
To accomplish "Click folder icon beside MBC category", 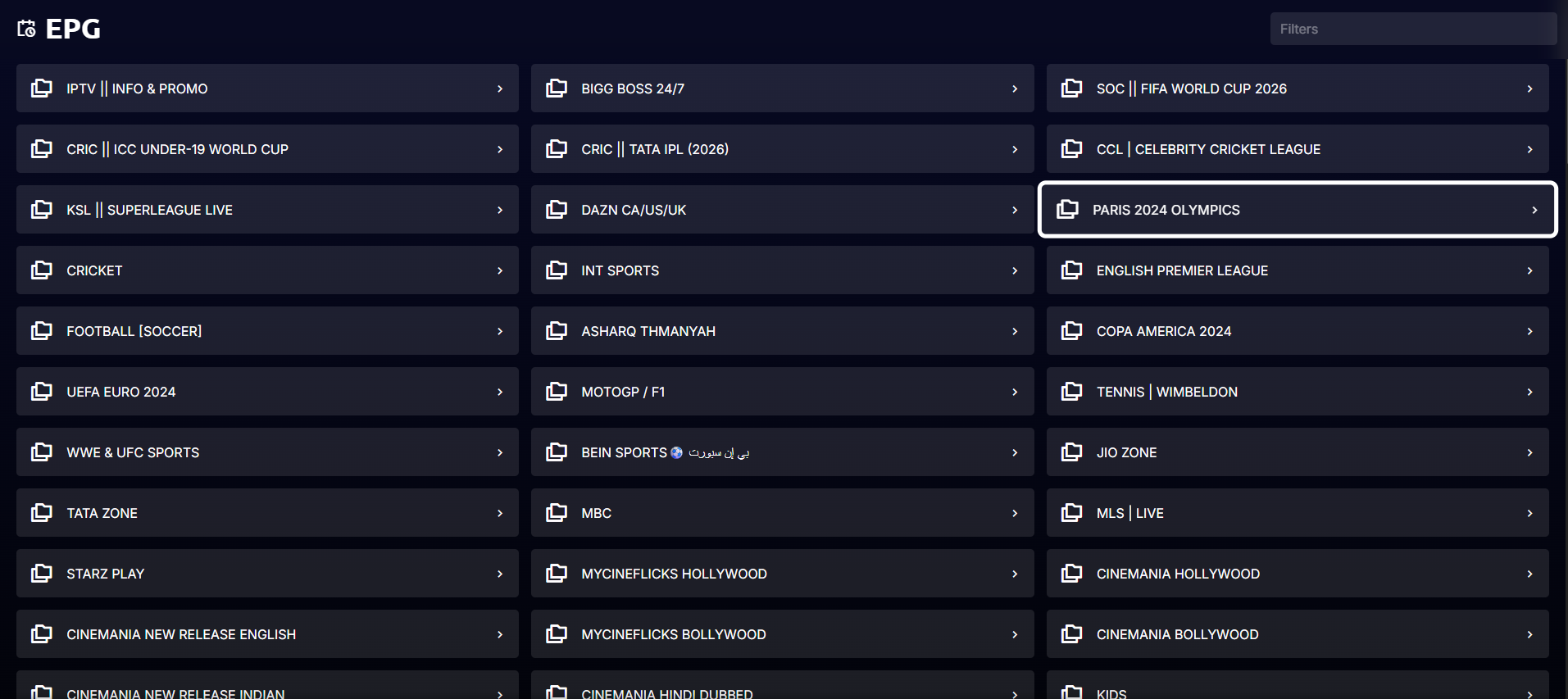I will [557, 513].
